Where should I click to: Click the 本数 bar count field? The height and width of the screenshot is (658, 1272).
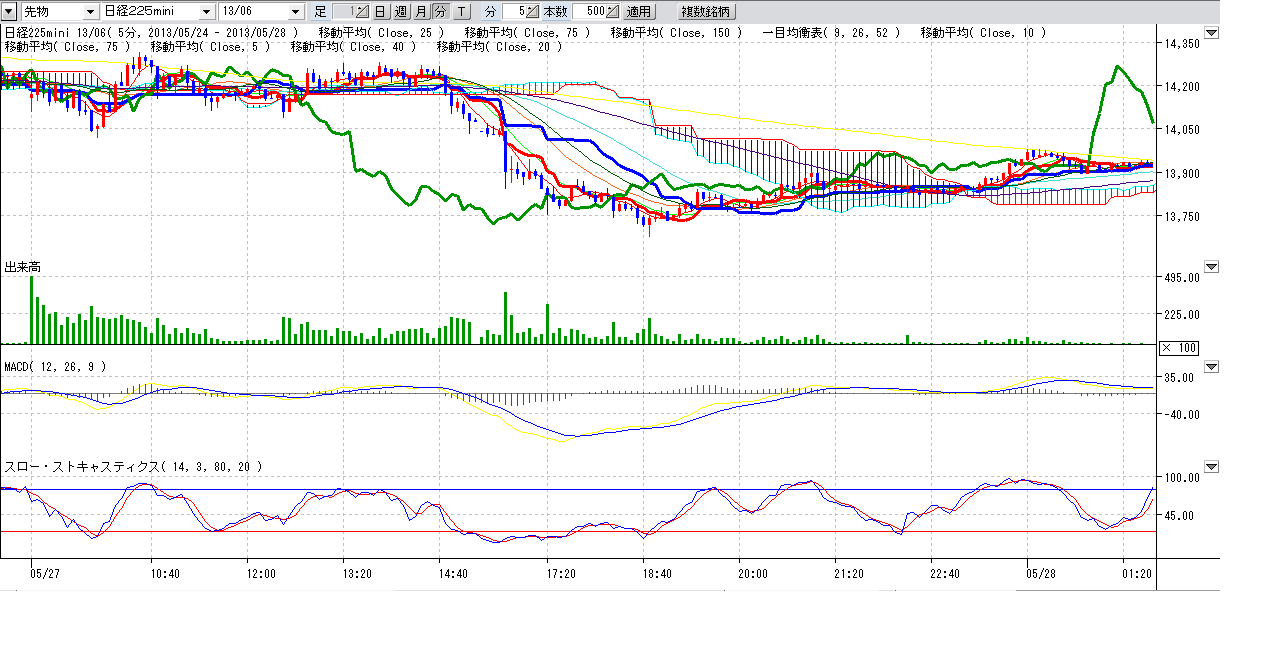coord(590,12)
